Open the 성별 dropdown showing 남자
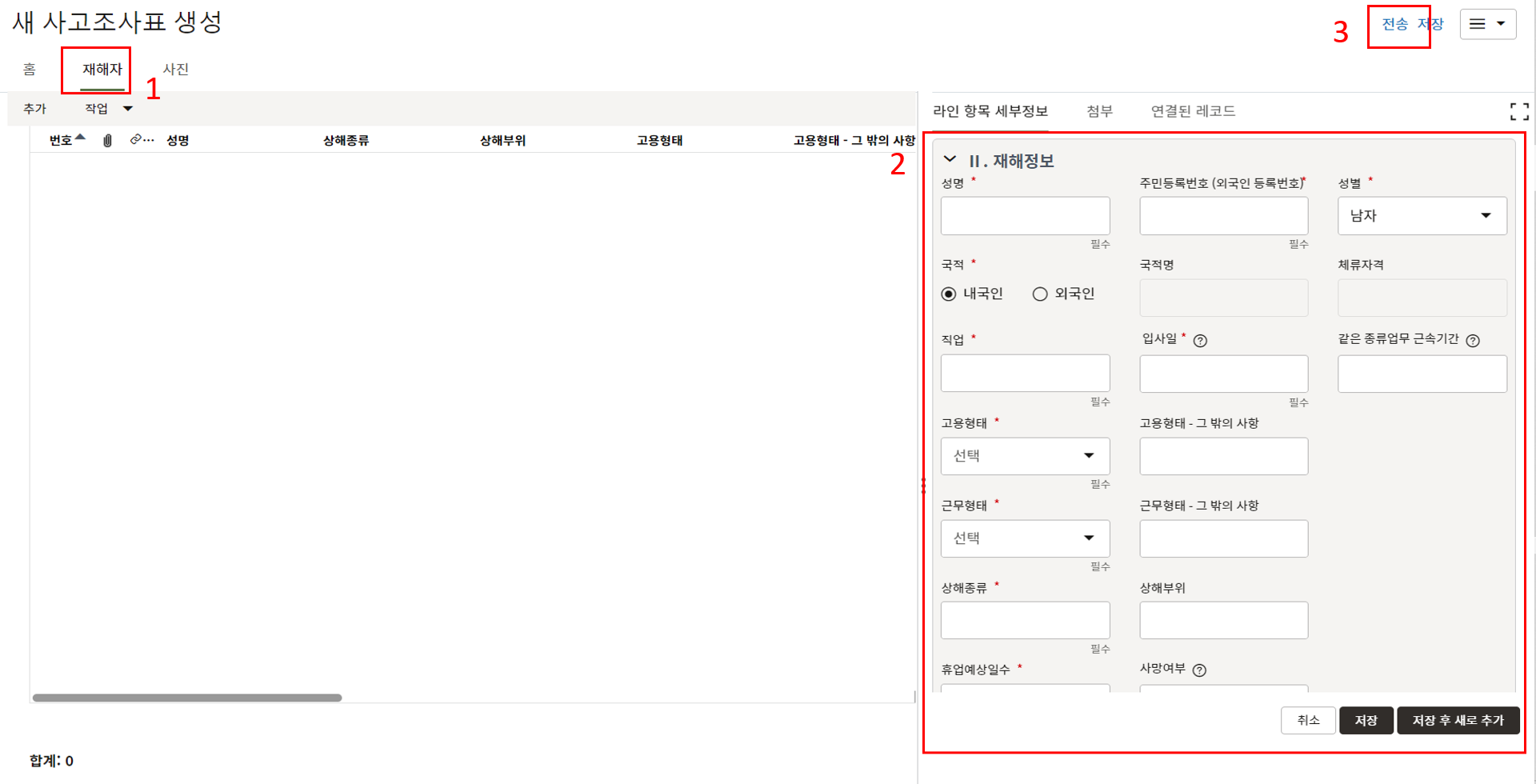Viewport: 1536px width, 784px height. pos(1422,216)
